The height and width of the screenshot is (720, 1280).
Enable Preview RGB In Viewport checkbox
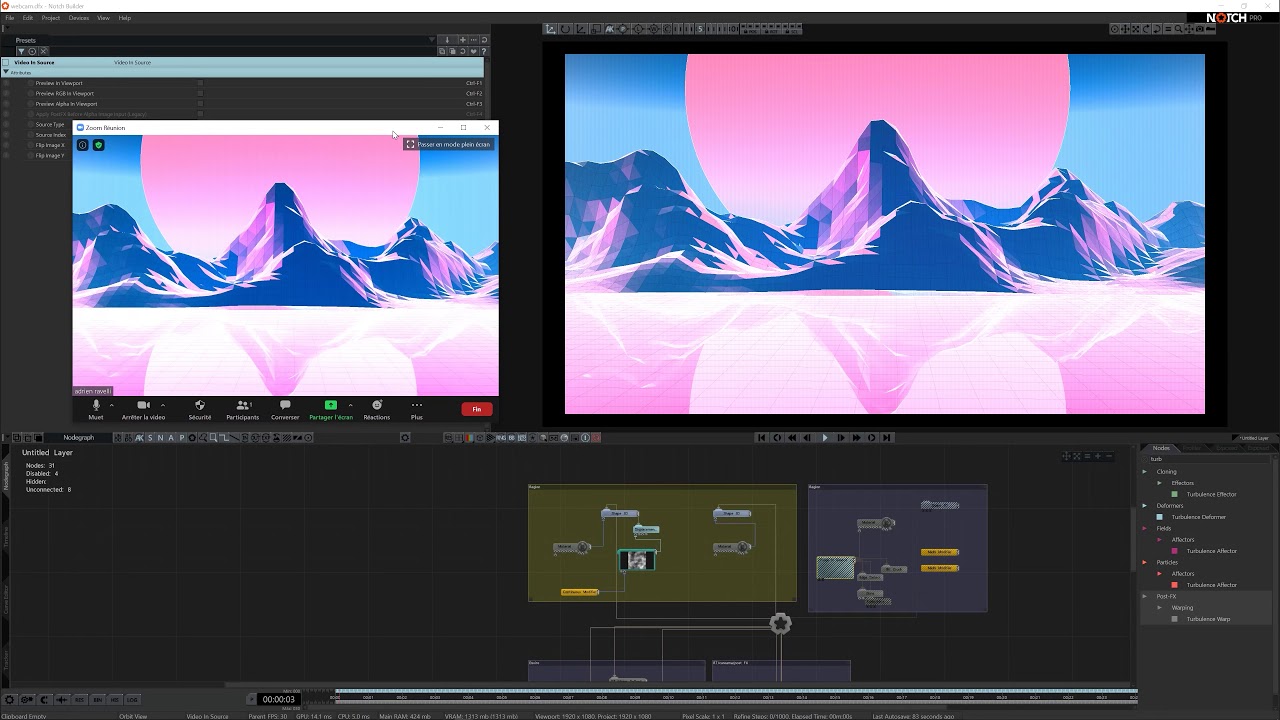(200, 93)
